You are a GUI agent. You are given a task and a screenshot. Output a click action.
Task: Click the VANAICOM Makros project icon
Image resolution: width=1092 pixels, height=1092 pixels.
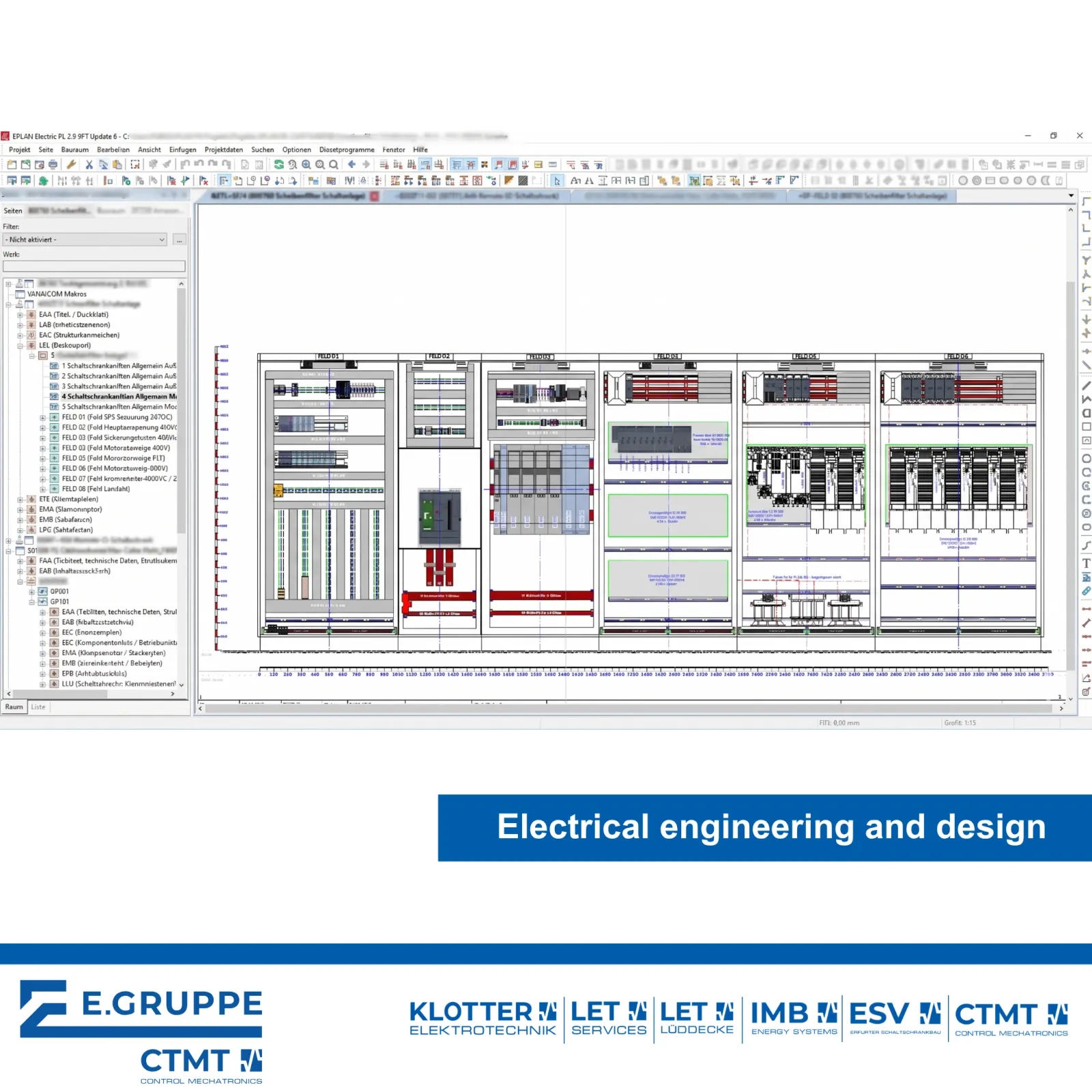pyautogui.click(x=20, y=294)
